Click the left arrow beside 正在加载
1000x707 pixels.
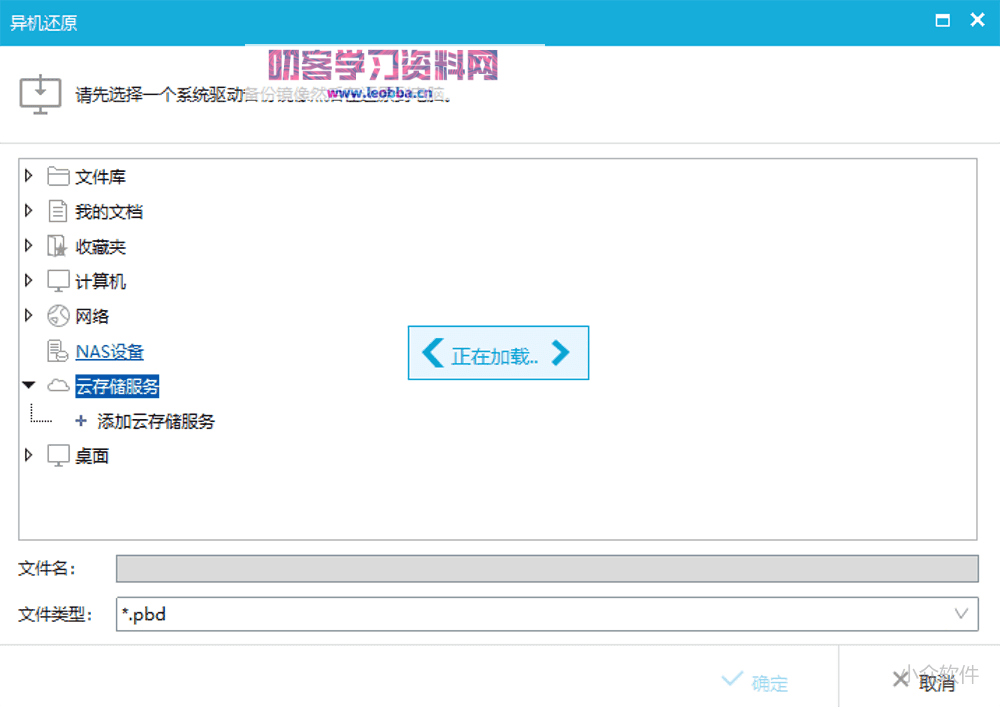click(x=433, y=352)
